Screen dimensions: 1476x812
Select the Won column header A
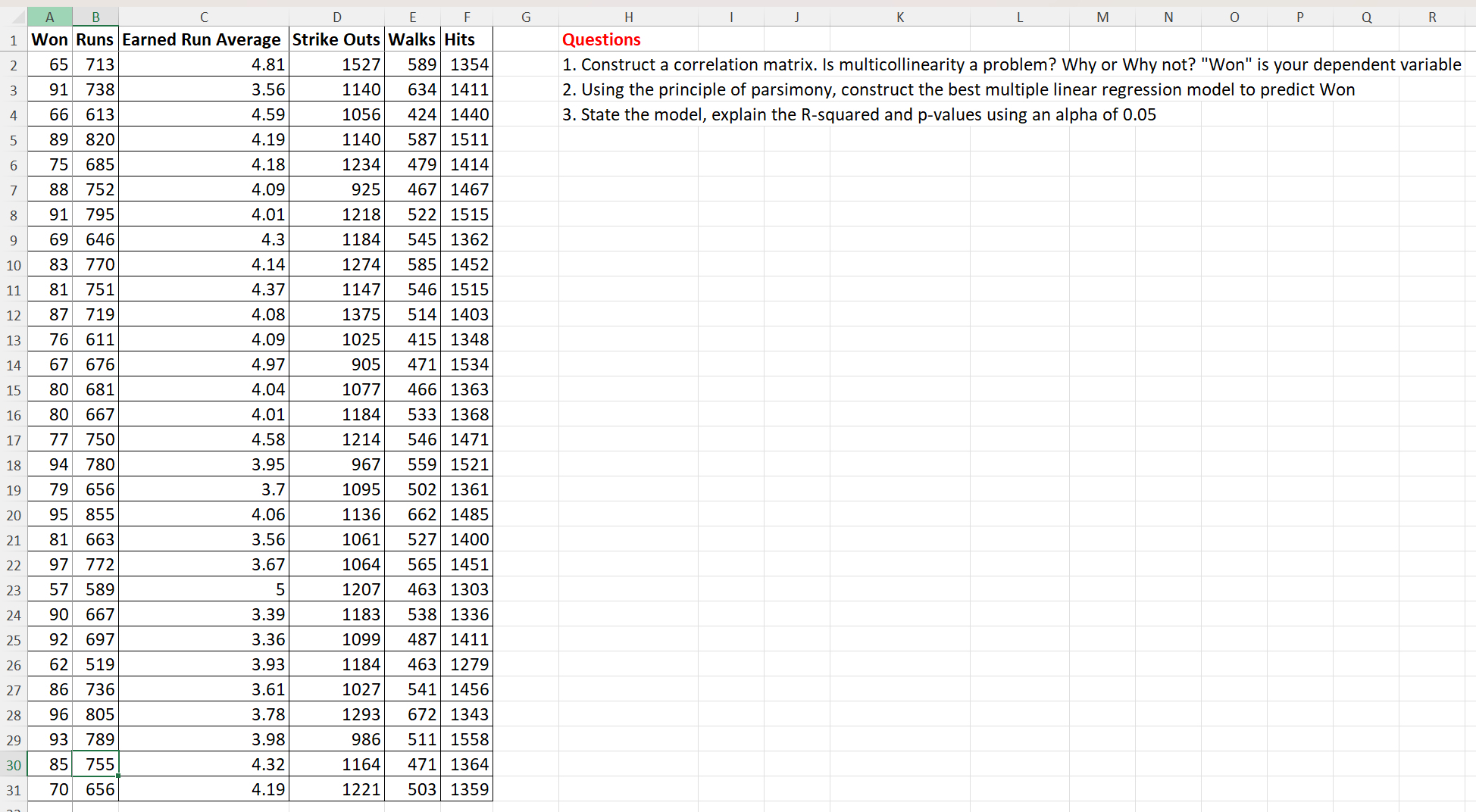[x=50, y=17]
